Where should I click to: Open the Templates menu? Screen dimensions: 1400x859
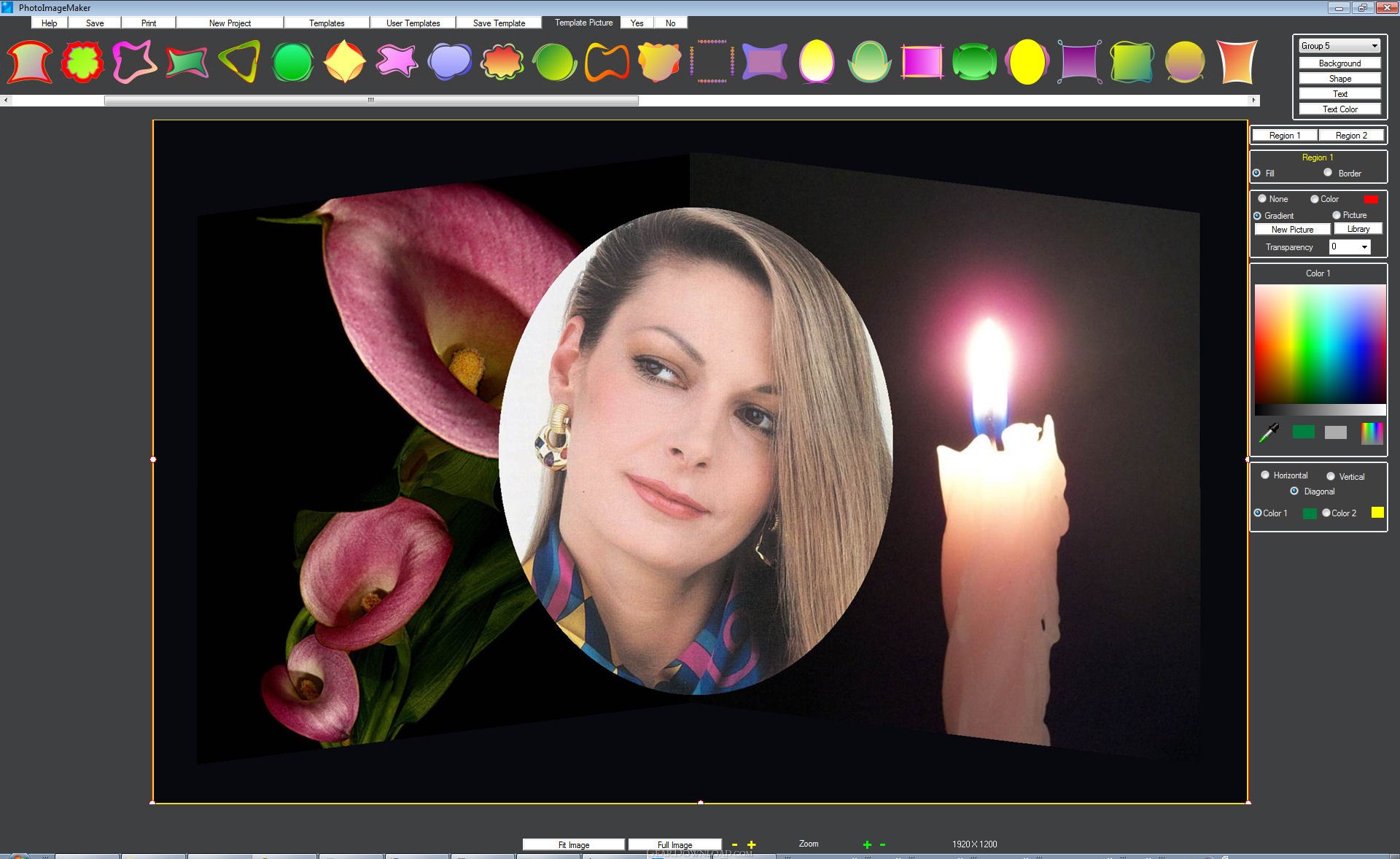pos(327,23)
